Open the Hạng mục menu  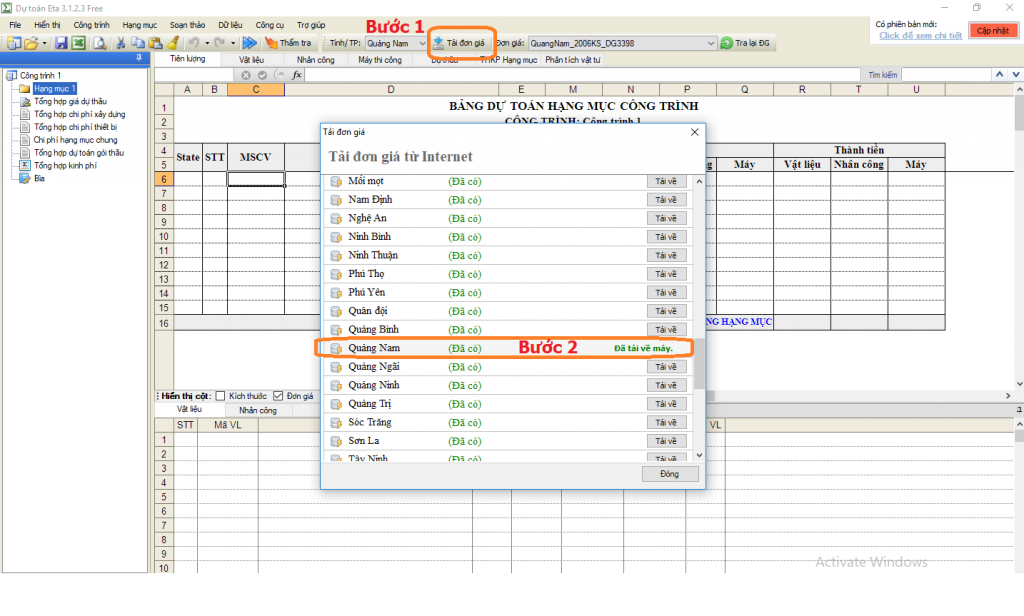(x=140, y=24)
